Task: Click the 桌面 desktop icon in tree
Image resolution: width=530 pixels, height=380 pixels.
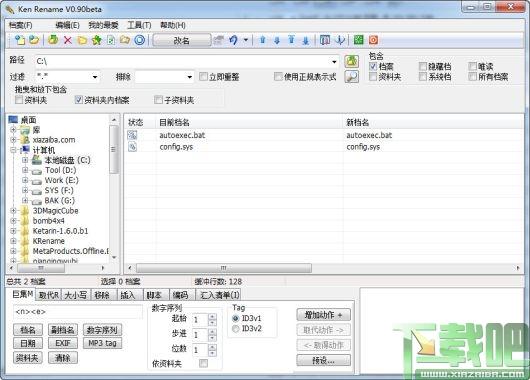Action: coord(13,119)
